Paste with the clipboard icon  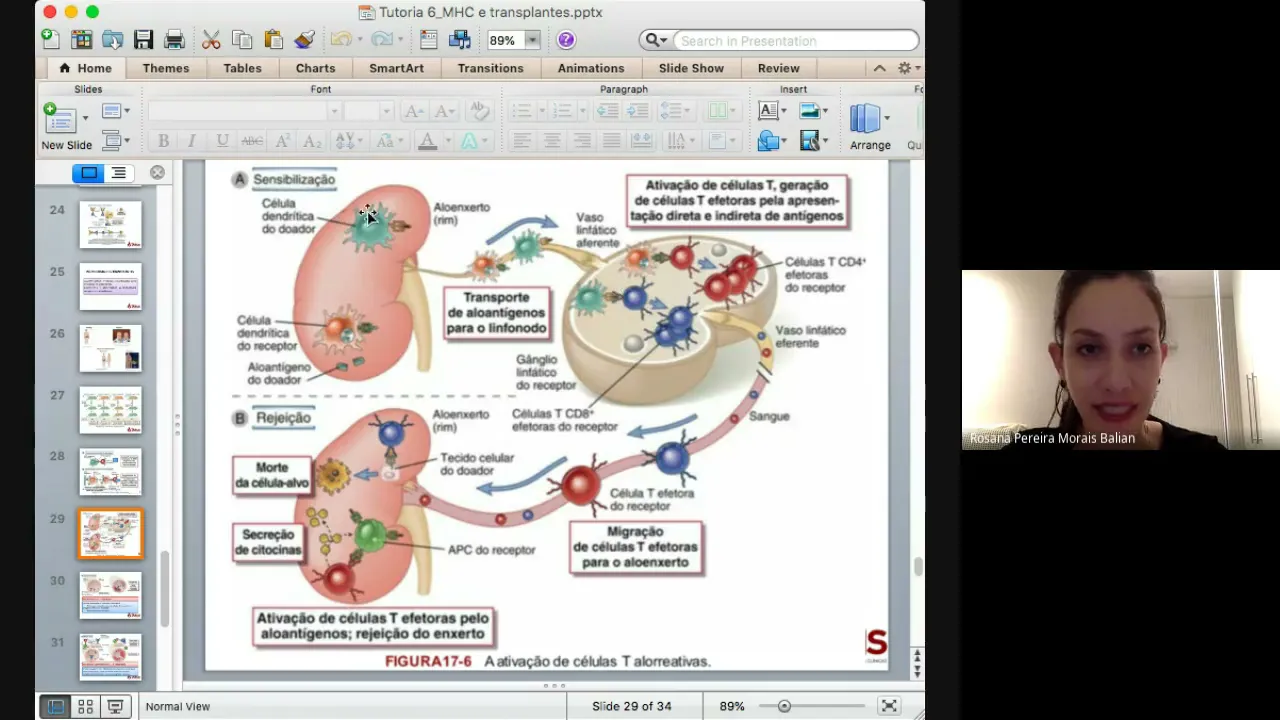(x=273, y=40)
